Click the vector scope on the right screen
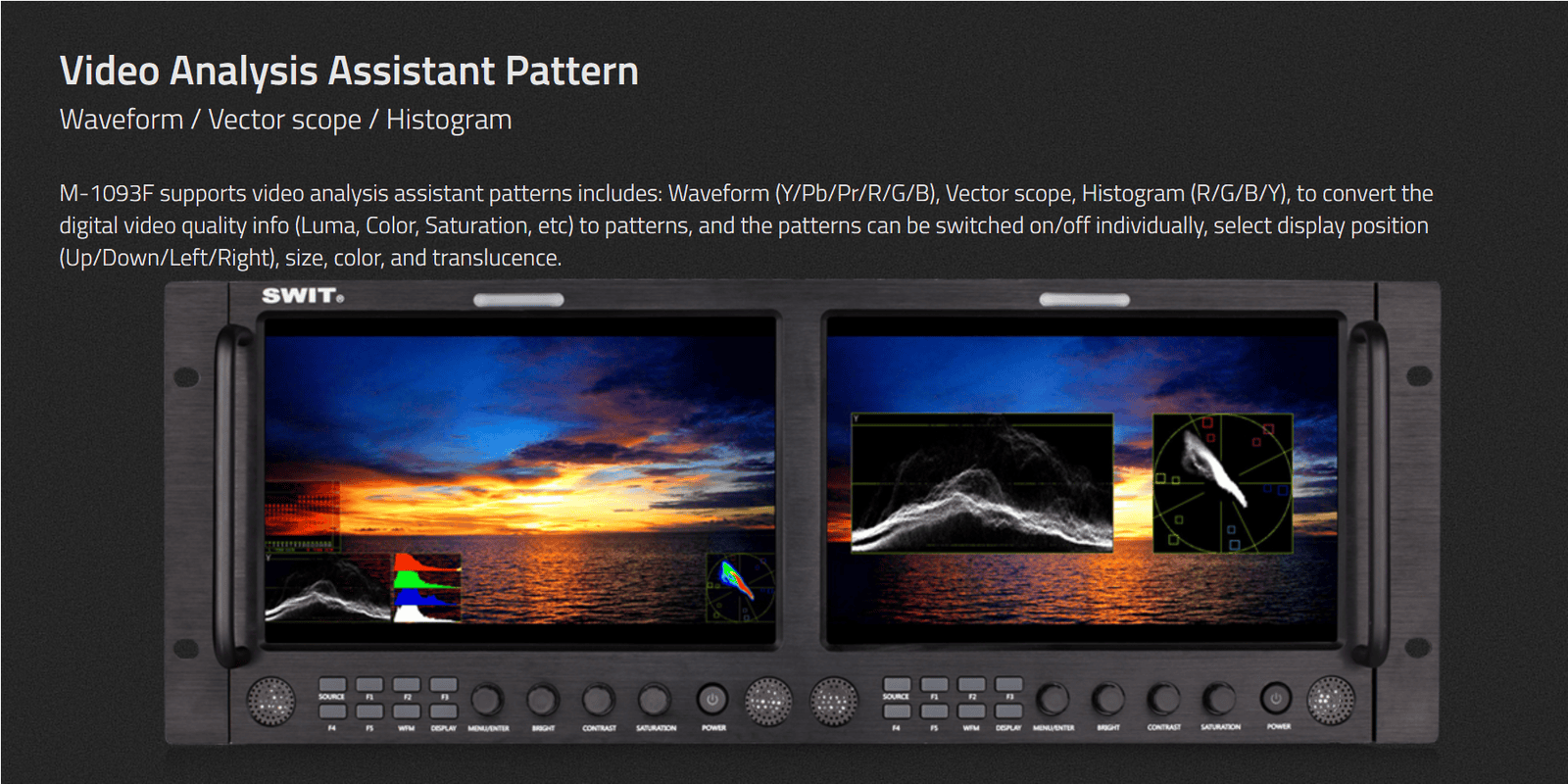Viewport: 1568px width, 784px height. [1222, 482]
